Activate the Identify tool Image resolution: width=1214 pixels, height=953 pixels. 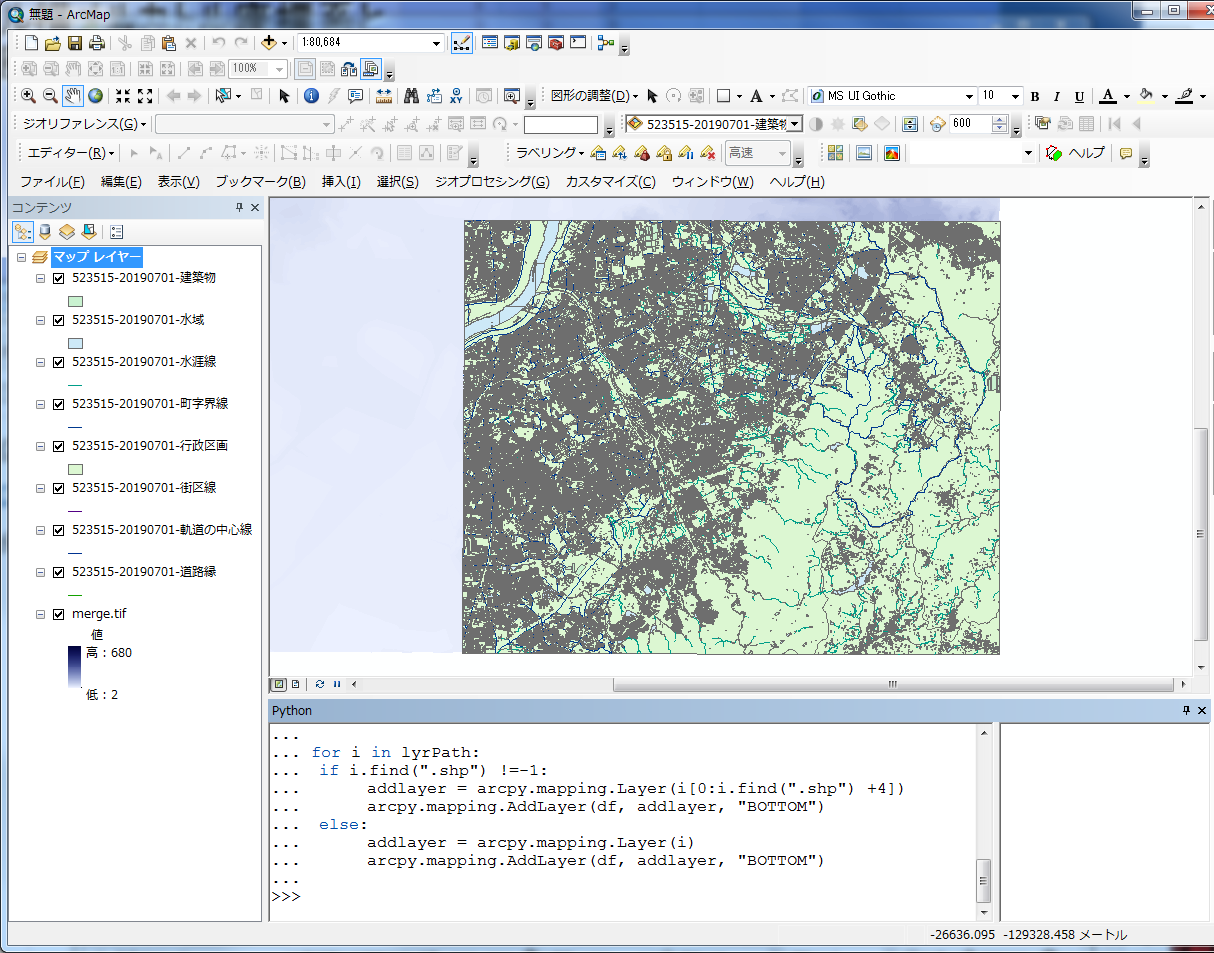click(x=312, y=96)
